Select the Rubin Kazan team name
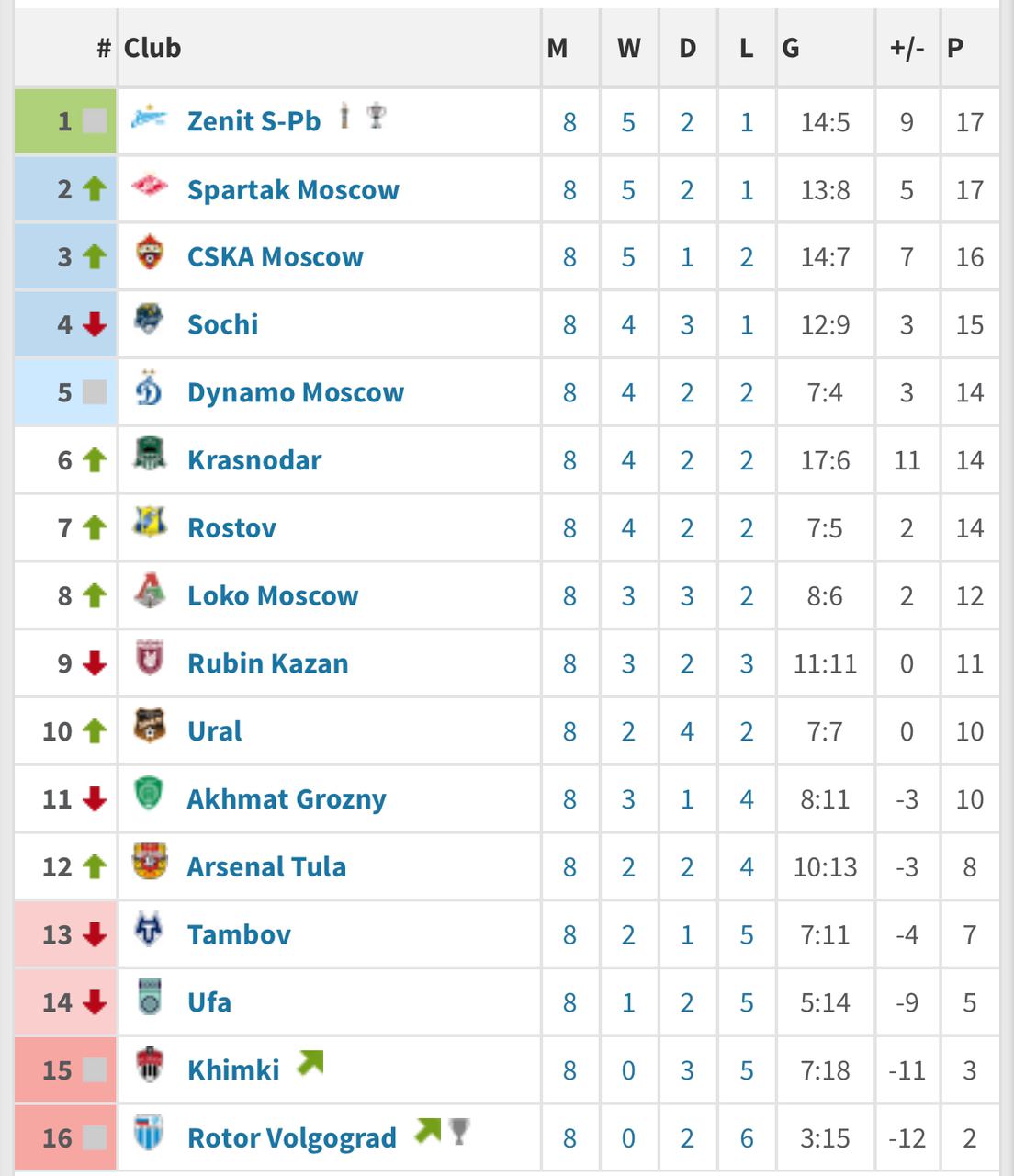 267,663
